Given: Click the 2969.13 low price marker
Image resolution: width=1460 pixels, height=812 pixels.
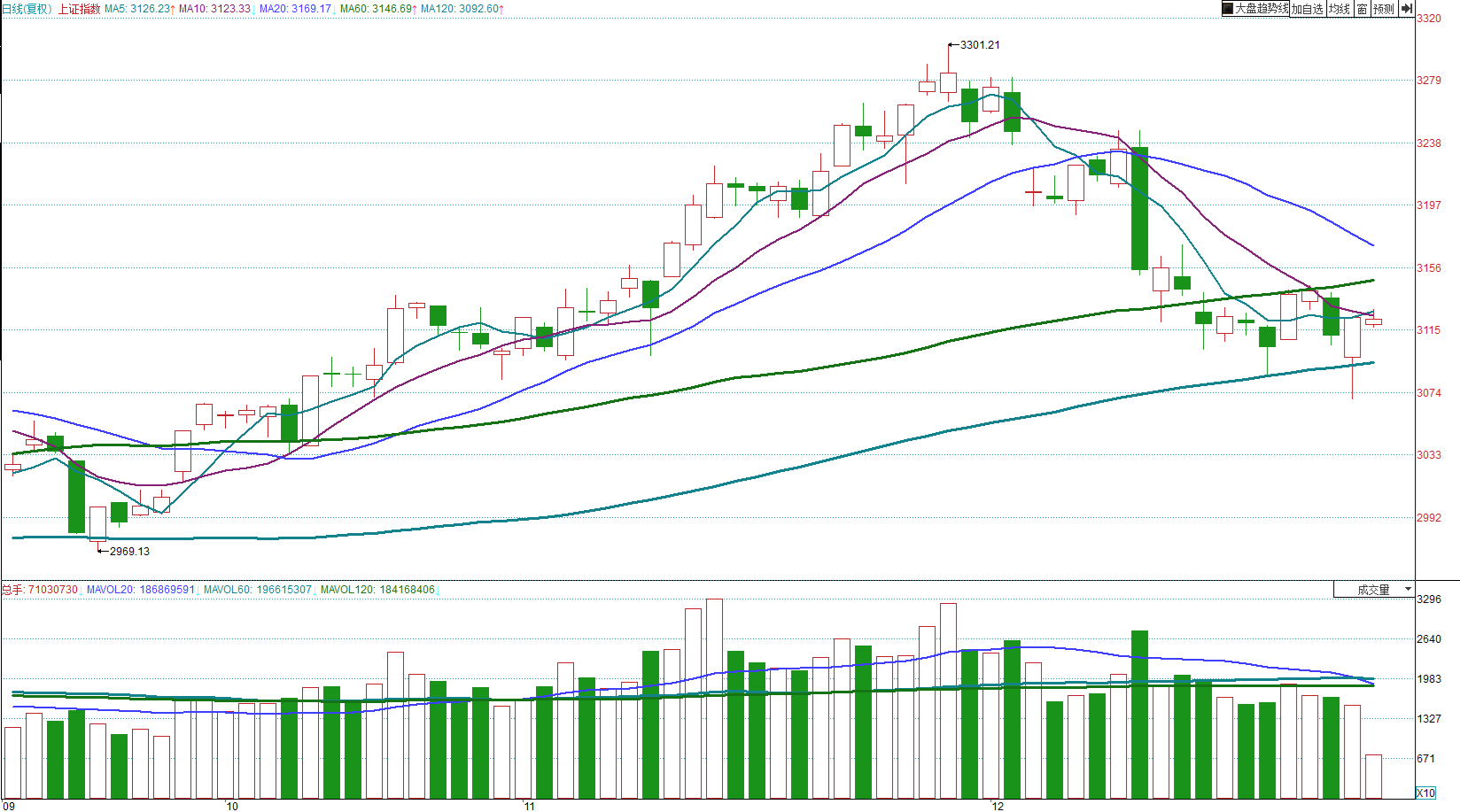Looking at the screenshot, I should [x=128, y=552].
